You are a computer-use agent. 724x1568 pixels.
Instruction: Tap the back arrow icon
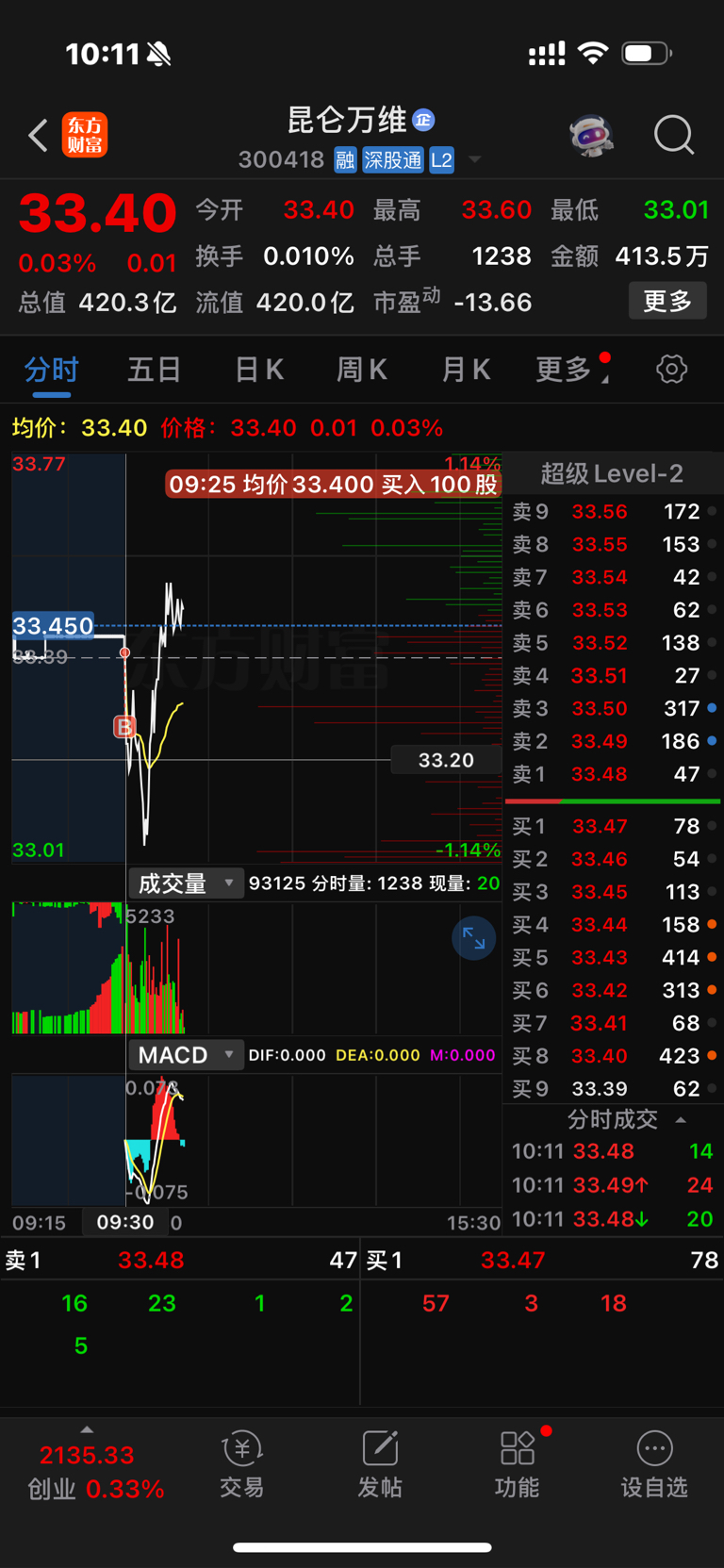[x=38, y=136]
